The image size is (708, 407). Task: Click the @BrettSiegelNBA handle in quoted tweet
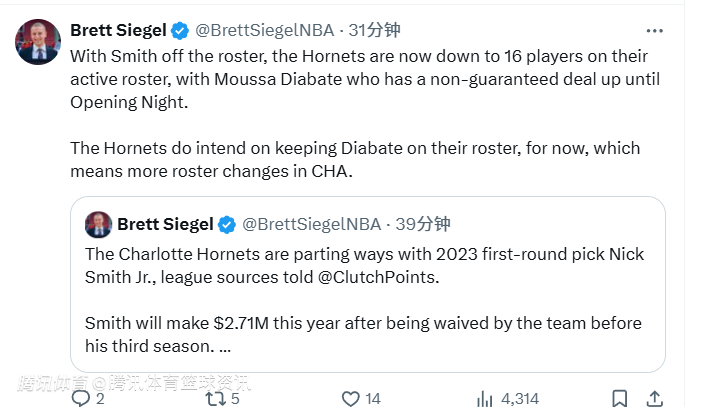click(x=312, y=224)
